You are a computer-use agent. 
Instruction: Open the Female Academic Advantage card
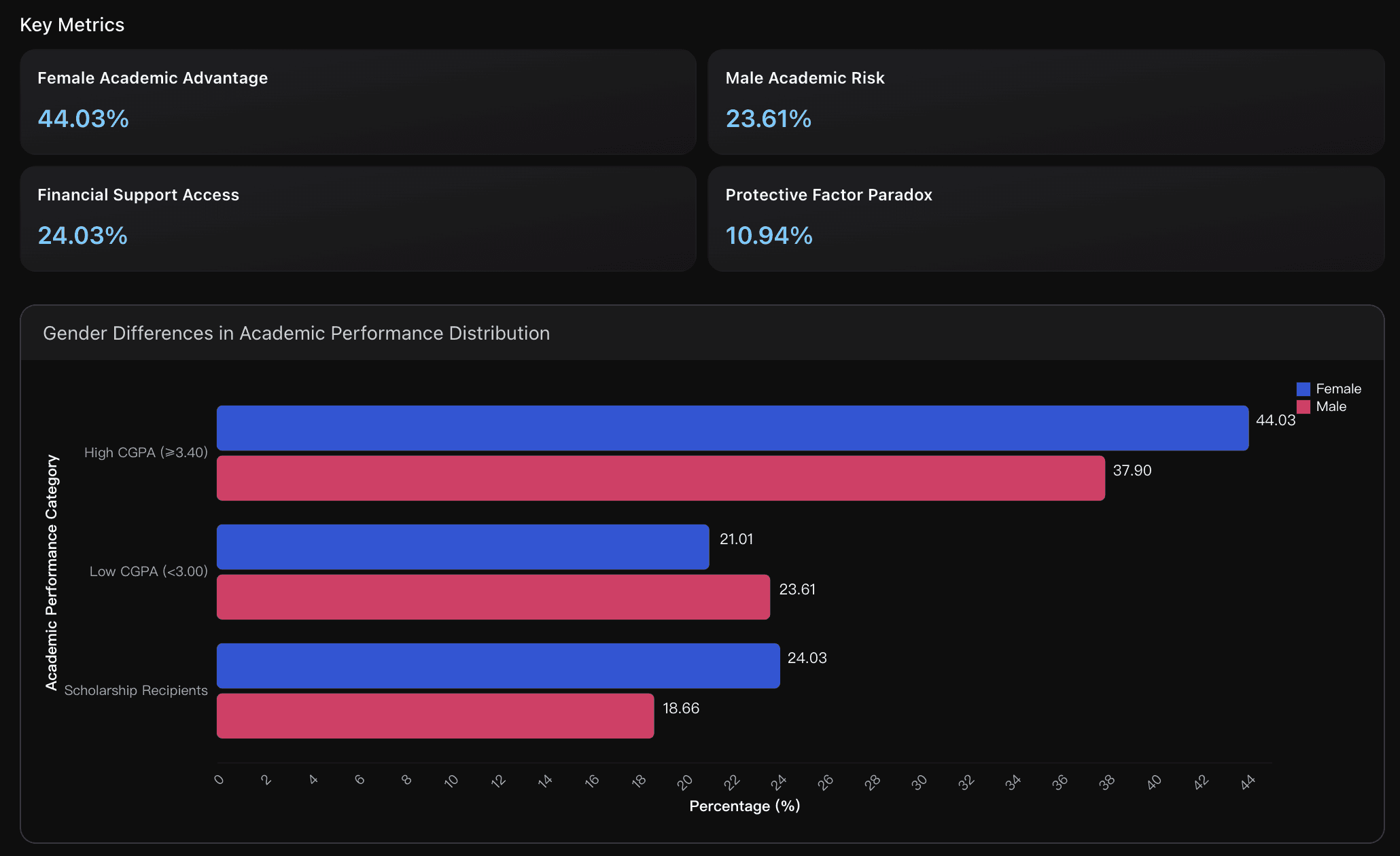[358, 102]
